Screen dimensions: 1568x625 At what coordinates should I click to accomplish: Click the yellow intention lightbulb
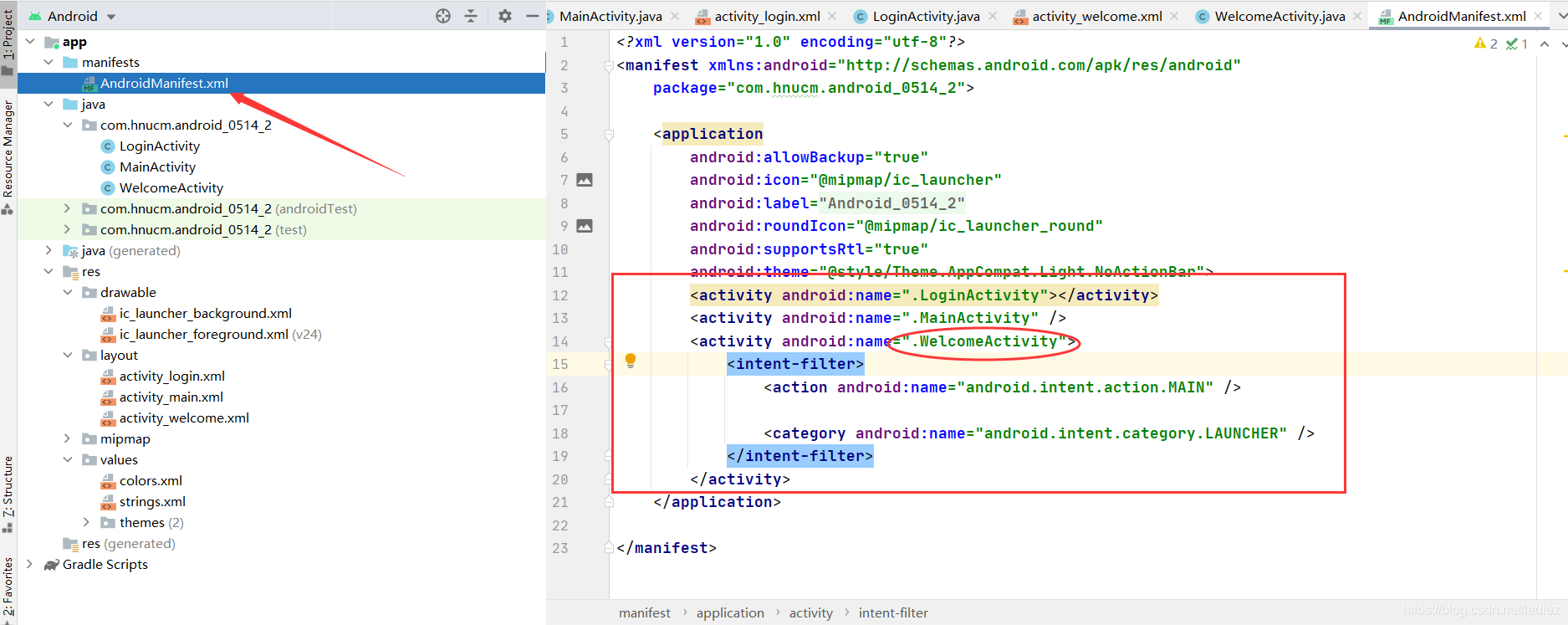(631, 361)
